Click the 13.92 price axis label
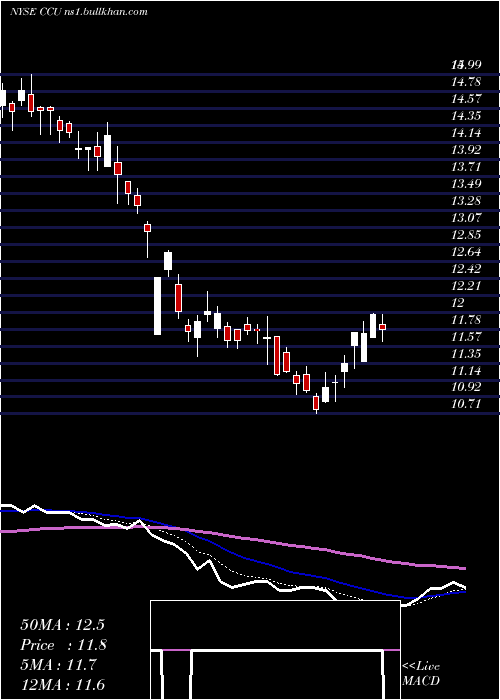The width and height of the screenshot is (500, 700). 466,150
